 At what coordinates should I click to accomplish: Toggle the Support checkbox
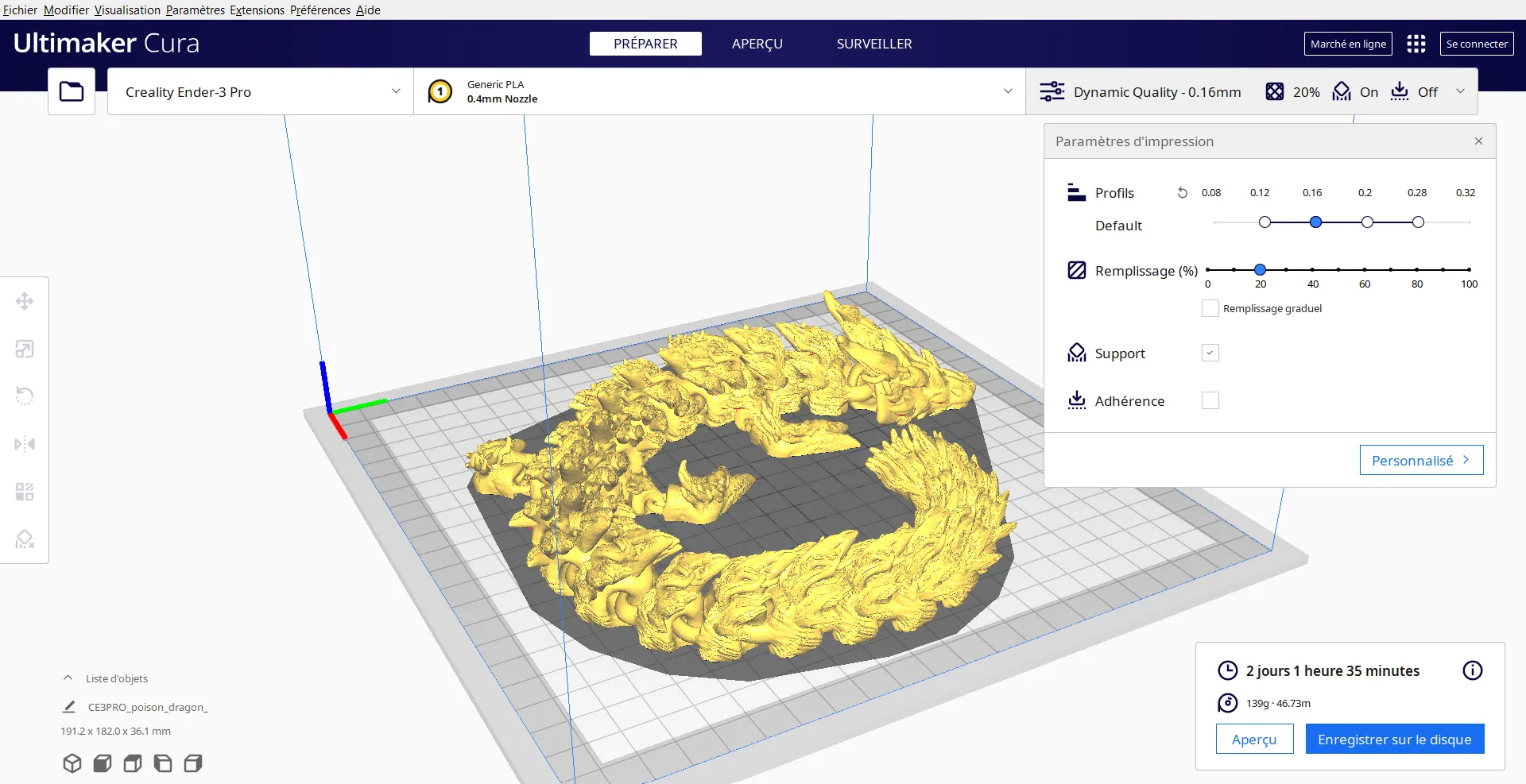click(1210, 353)
